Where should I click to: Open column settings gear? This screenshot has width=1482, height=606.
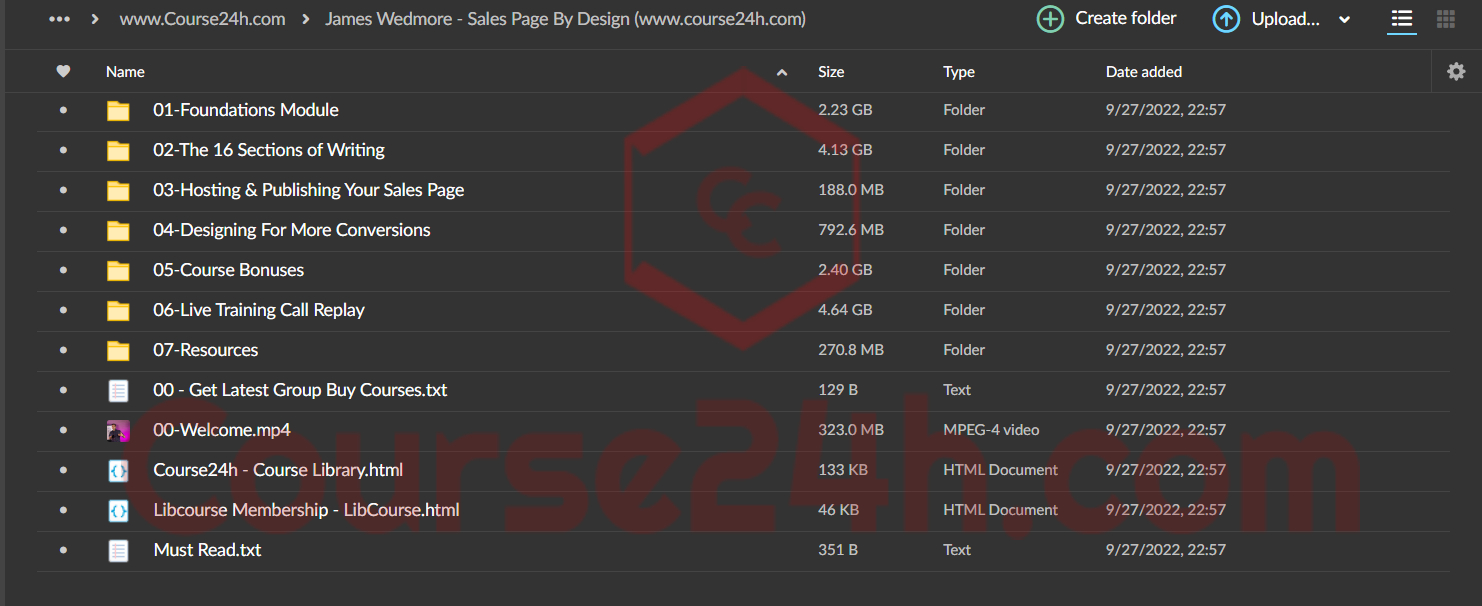[x=1456, y=72]
